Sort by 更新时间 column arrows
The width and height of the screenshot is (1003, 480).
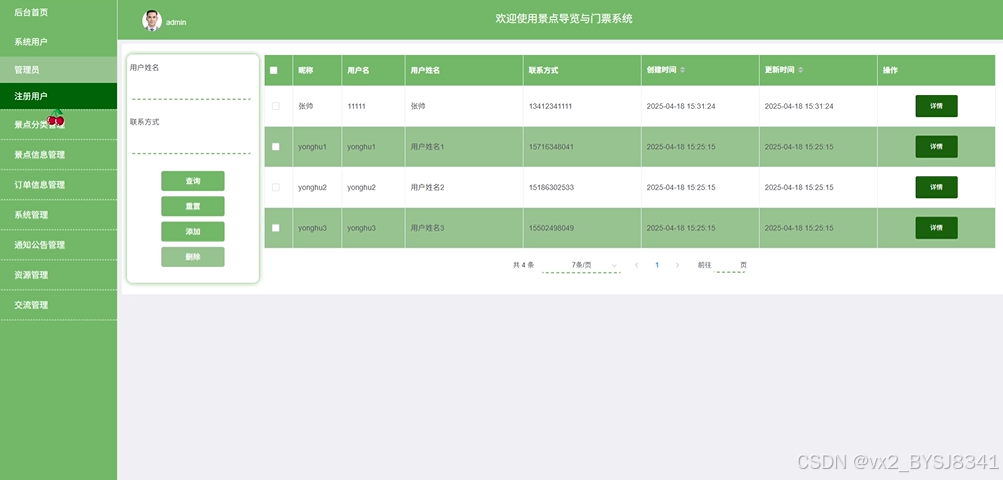pyautogui.click(x=800, y=70)
